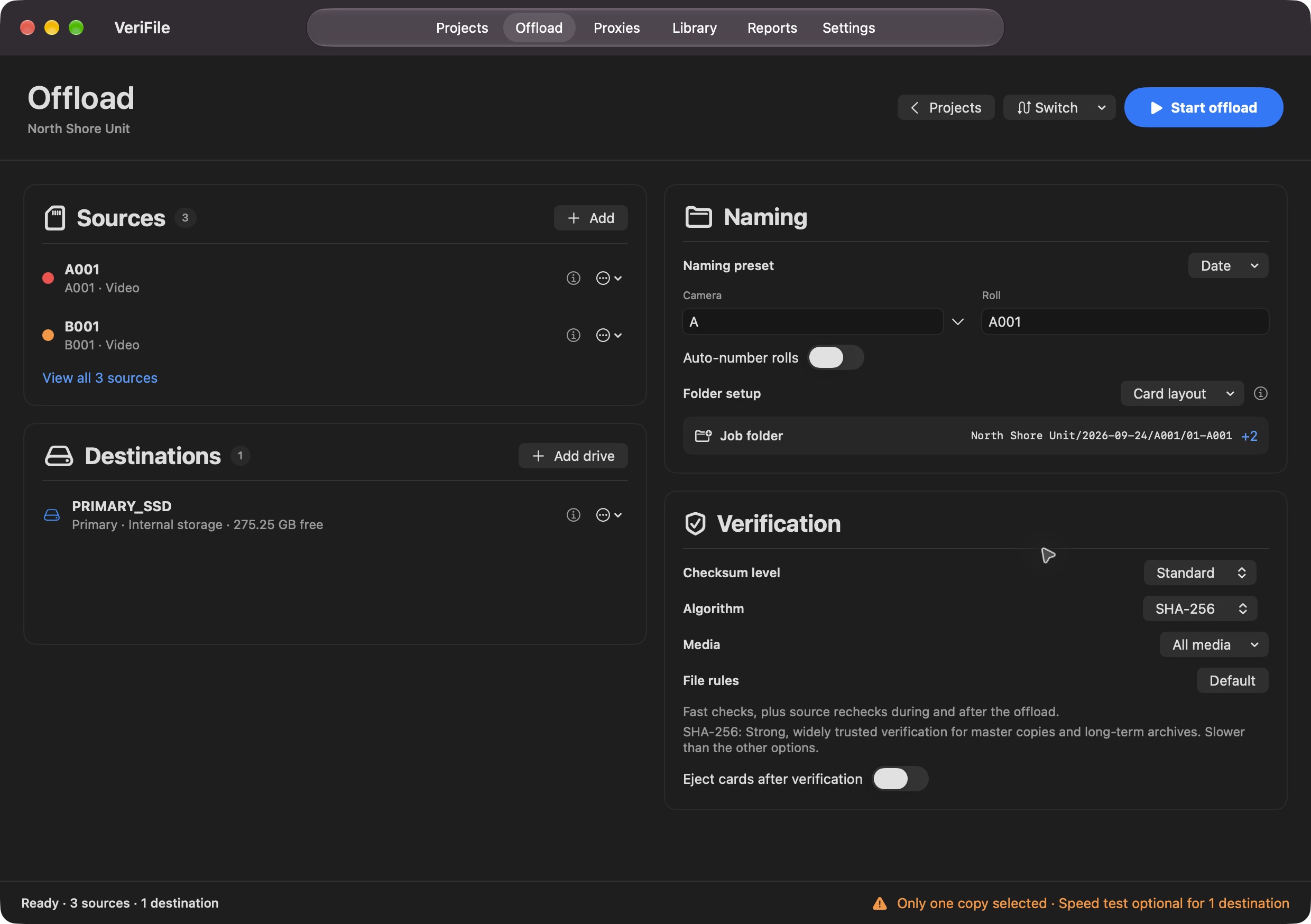Expand the Switch dropdown arrow

(x=1102, y=108)
